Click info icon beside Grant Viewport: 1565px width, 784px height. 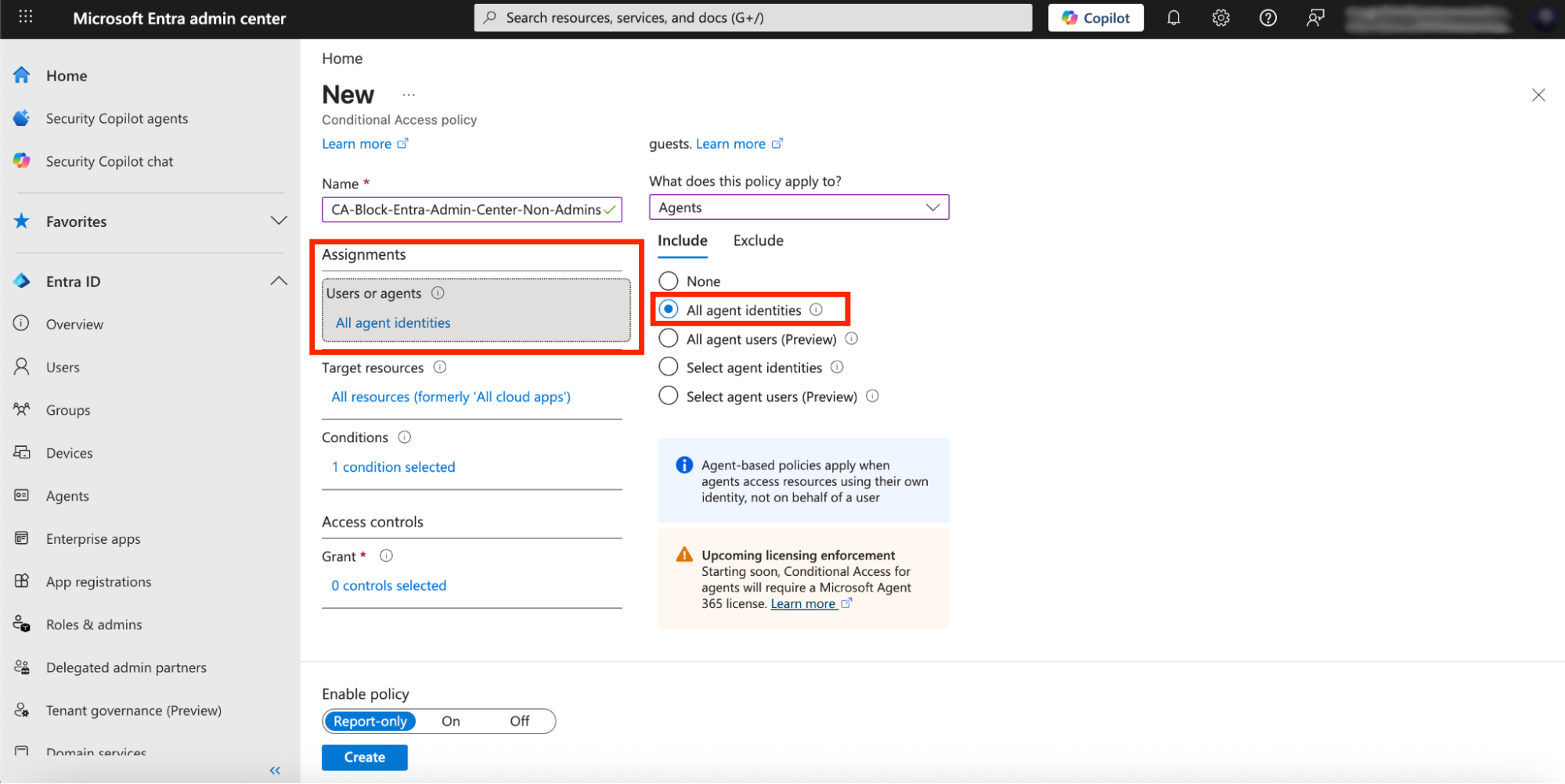[x=386, y=556]
